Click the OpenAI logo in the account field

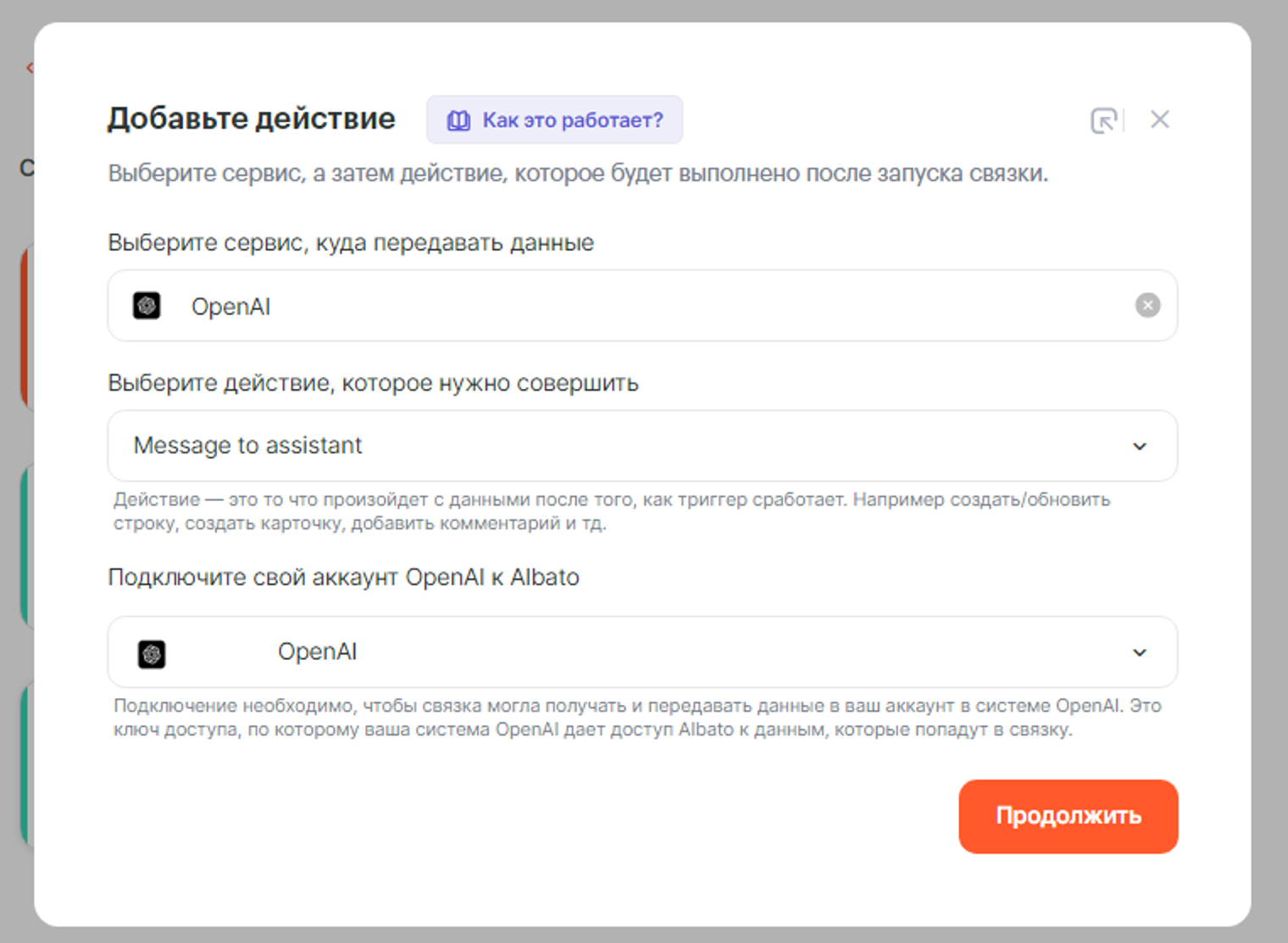(152, 653)
